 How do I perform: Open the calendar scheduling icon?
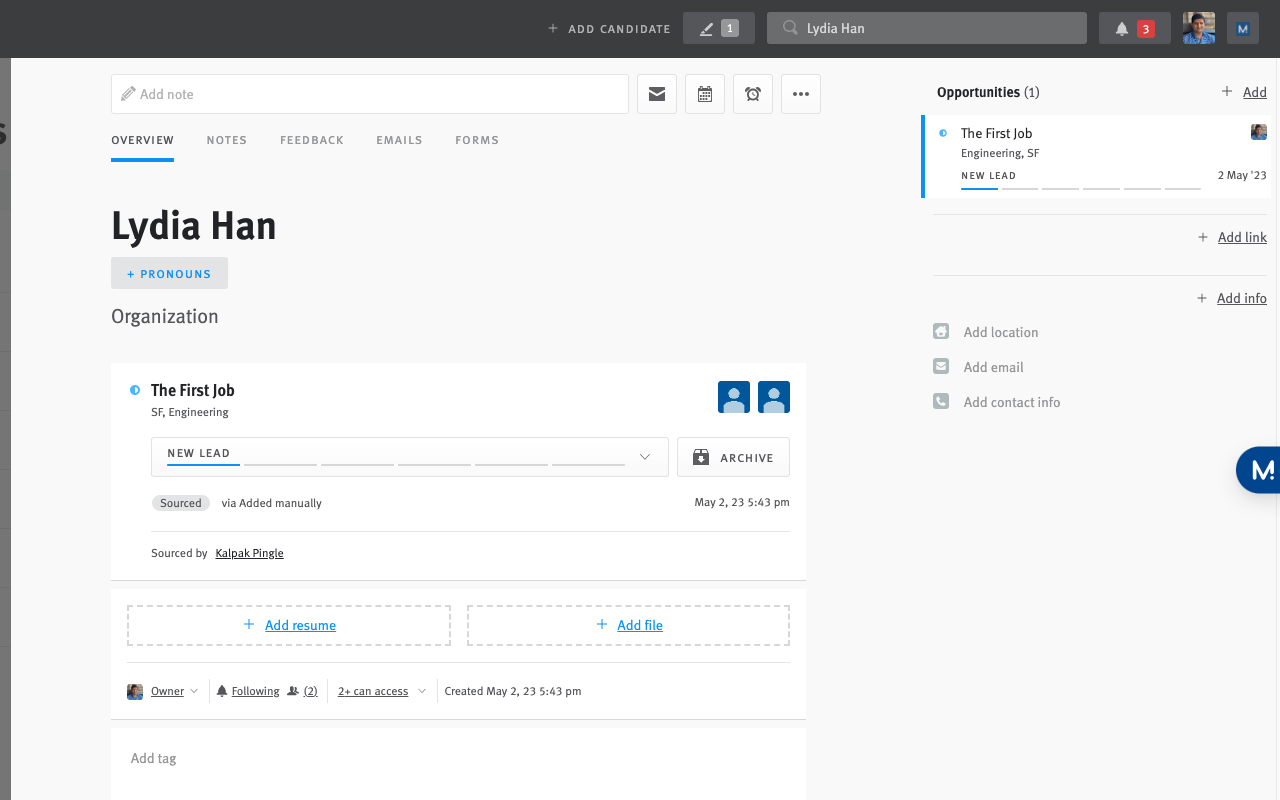(x=704, y=93)
